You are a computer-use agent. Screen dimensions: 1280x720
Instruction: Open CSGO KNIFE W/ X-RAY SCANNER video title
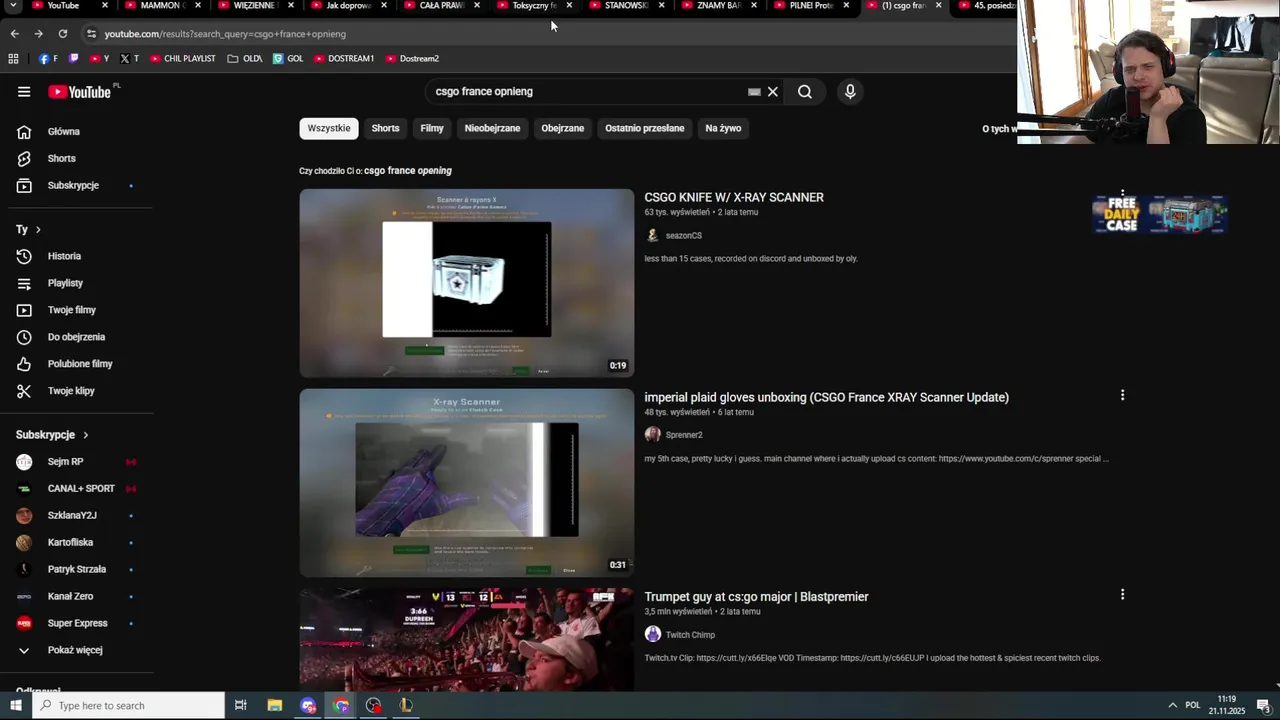coord(734,198)
